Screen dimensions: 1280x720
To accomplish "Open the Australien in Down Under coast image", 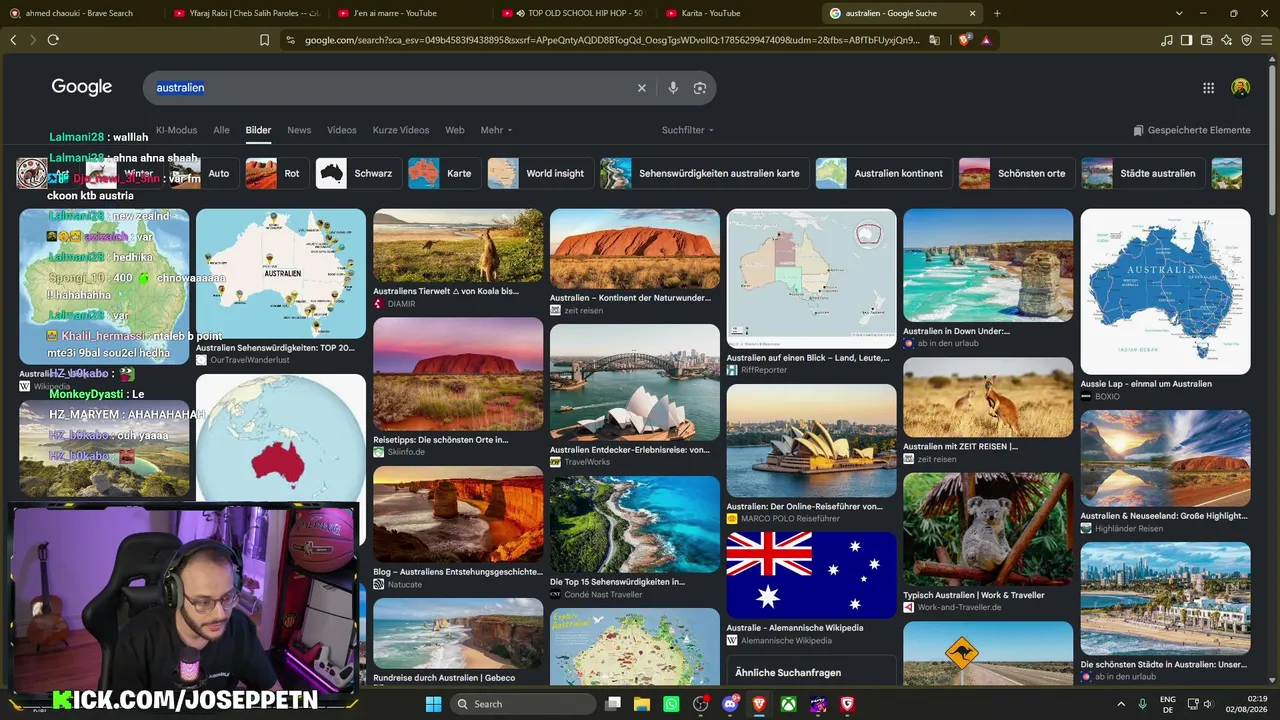I will [x=988, y=265].
